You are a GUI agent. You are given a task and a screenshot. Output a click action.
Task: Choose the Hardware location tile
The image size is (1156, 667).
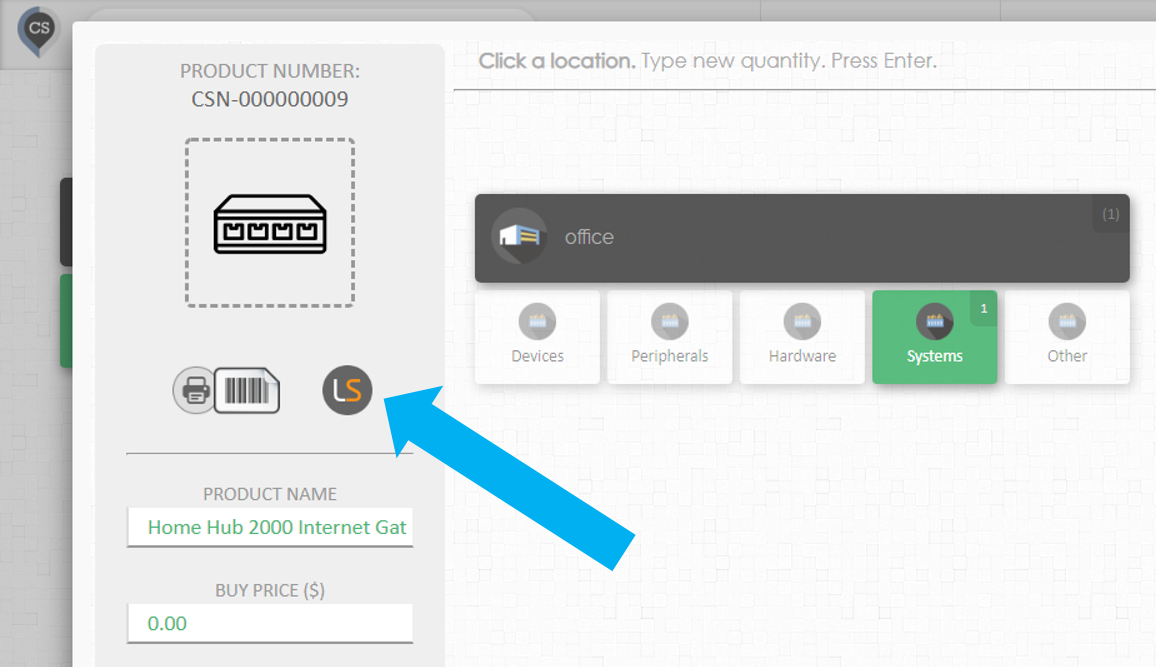tap(802, 337)
